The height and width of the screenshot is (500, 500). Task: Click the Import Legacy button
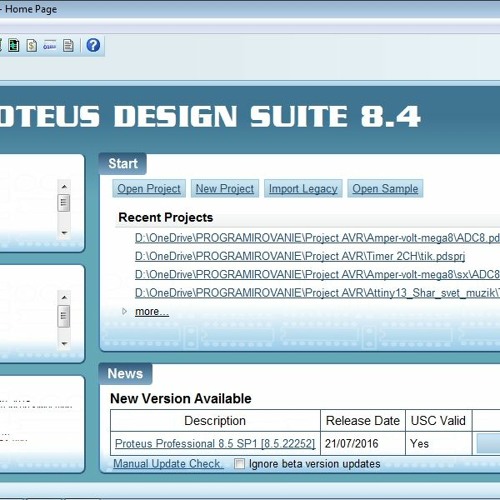(303, 189)
